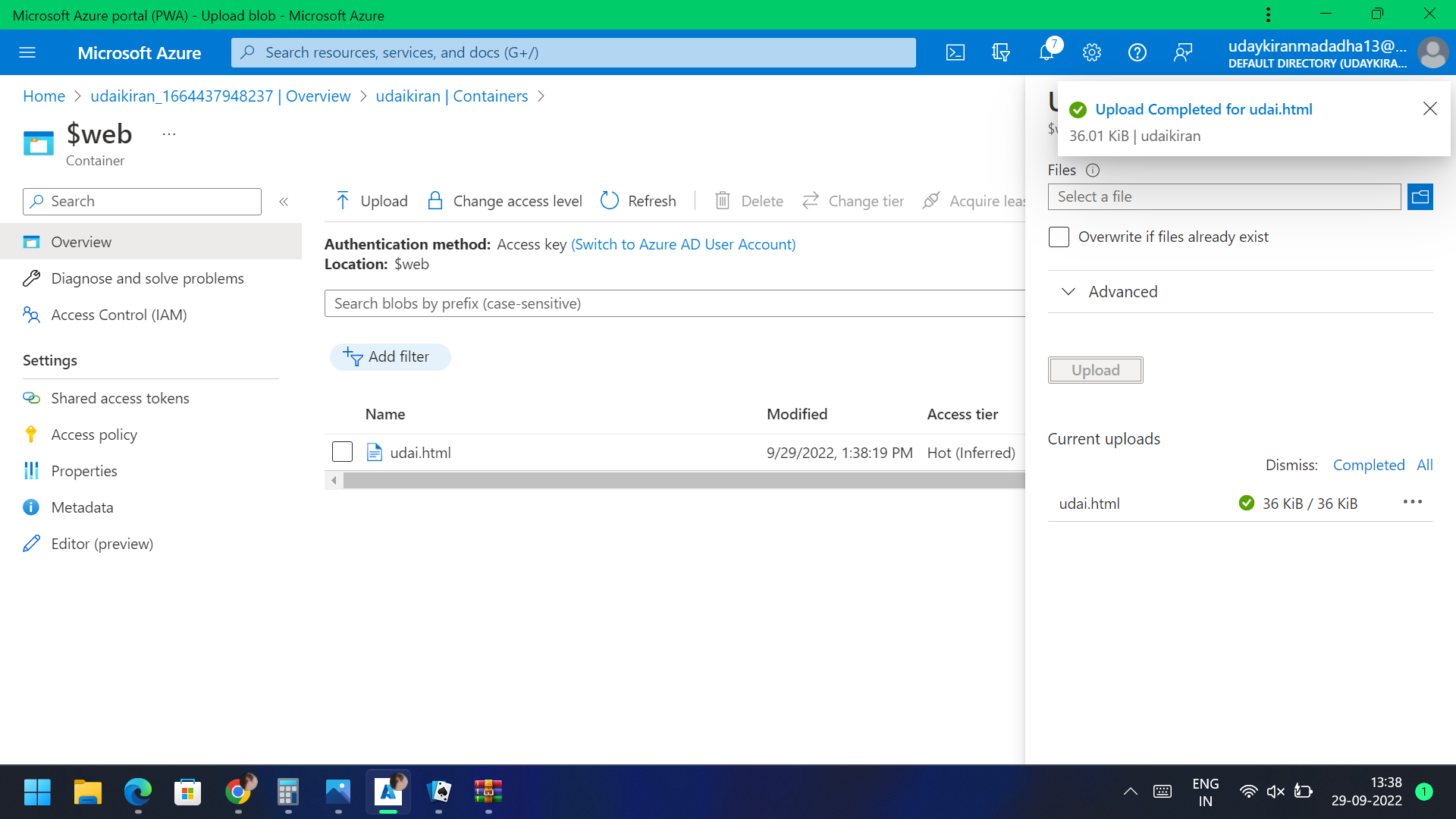Open Shared access tokens settings

click(120, 398)
